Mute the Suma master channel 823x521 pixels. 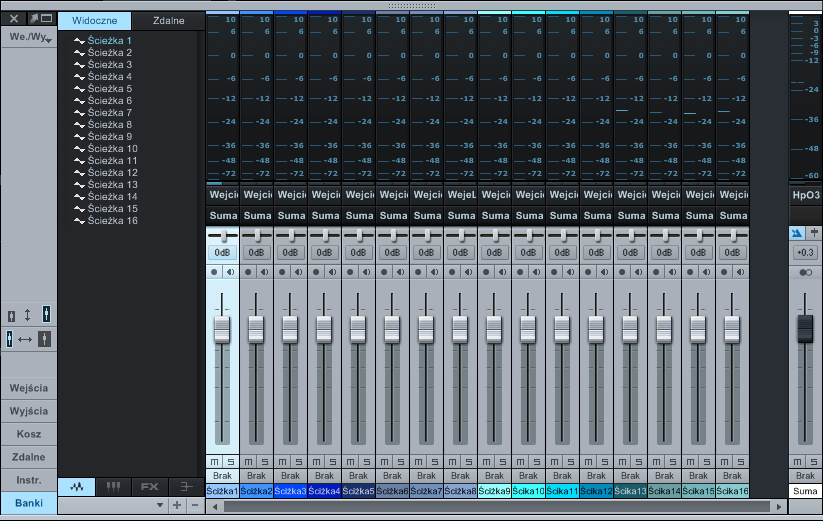(x=797, y=462)
